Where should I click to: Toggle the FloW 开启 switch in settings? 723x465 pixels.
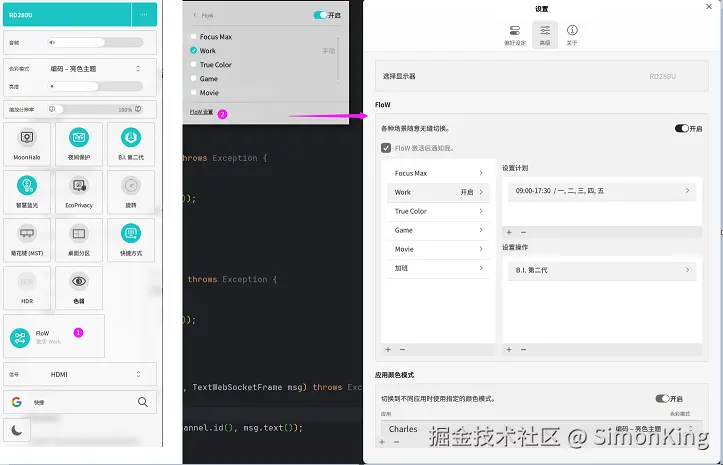click(x=682, y=128)
